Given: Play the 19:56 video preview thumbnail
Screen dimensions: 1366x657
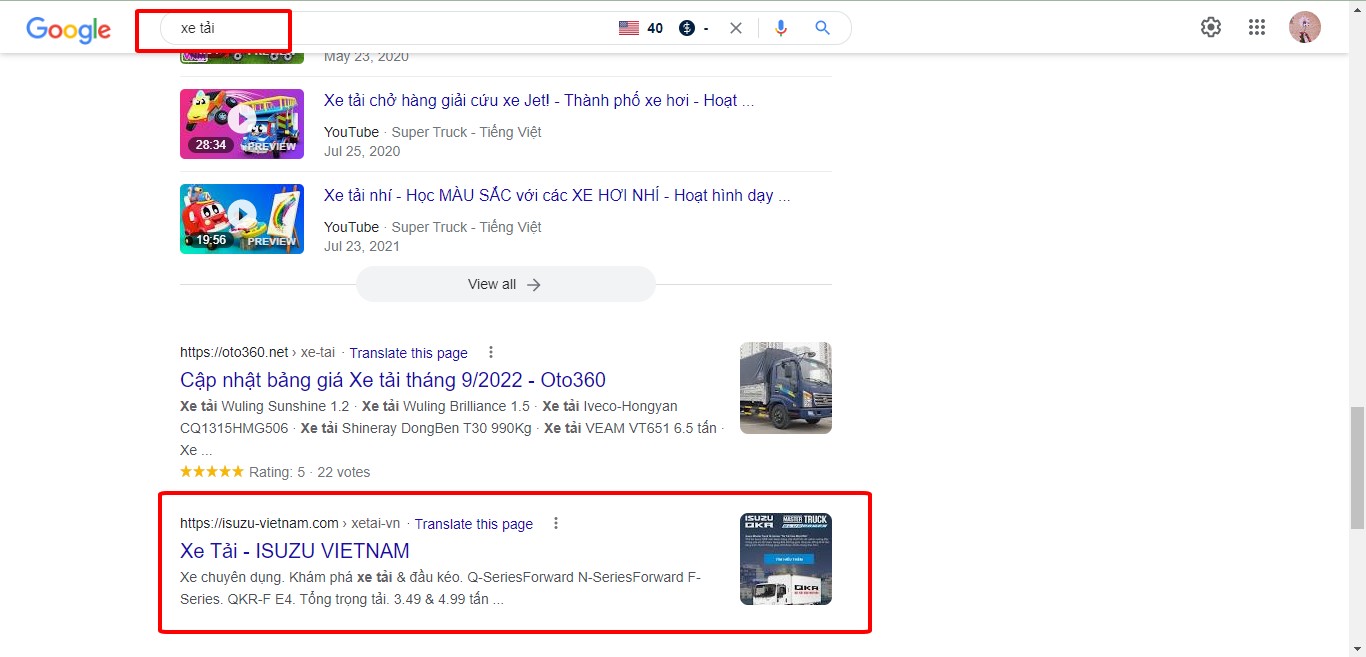Looking at the screenshot, I should (x=242, y=219).
